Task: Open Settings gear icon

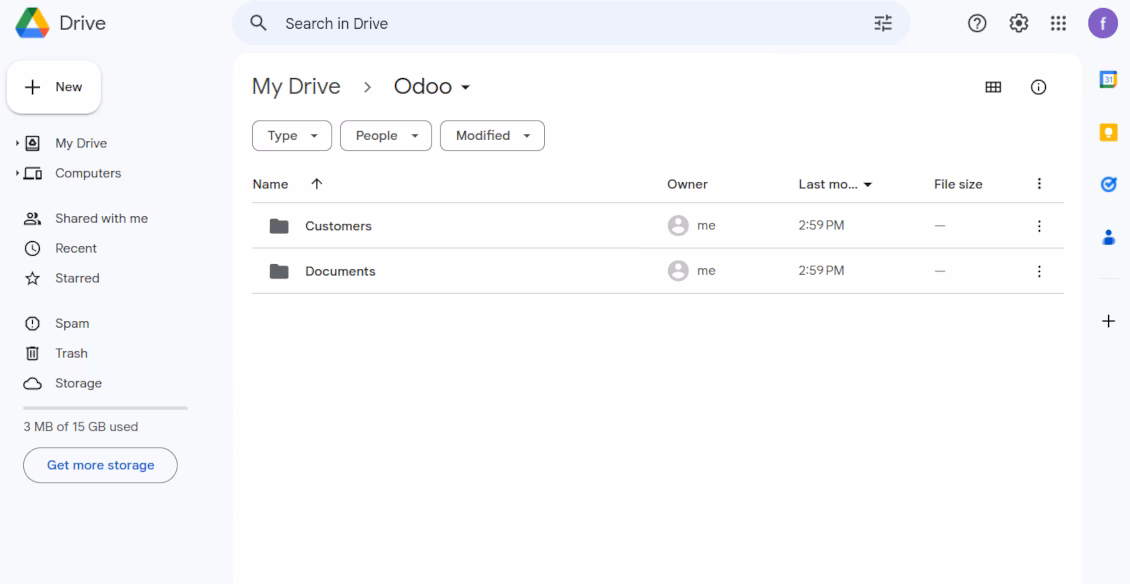Action: 1018,23
